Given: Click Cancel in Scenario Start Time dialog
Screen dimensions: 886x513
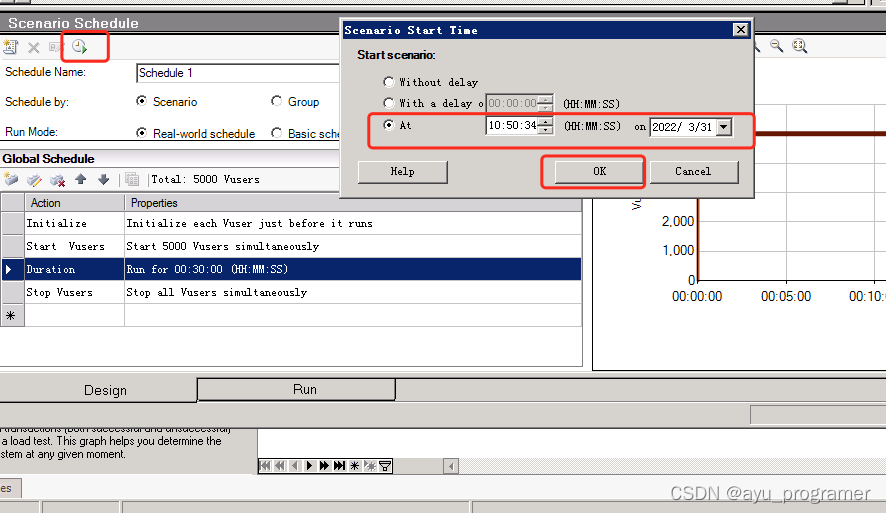Looking at the screenshot, I should coord(693,172).
